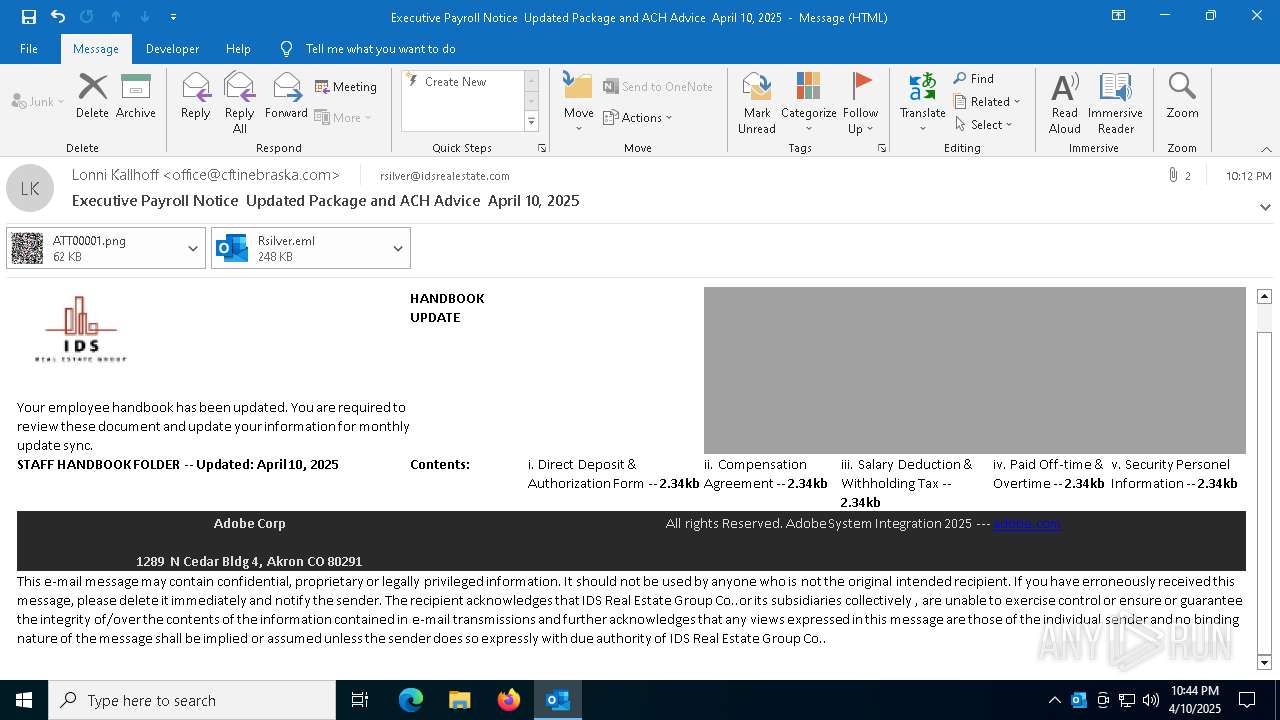Select Create New quick step
Viewport: 1280px width, 720px height.
(455, 82)
